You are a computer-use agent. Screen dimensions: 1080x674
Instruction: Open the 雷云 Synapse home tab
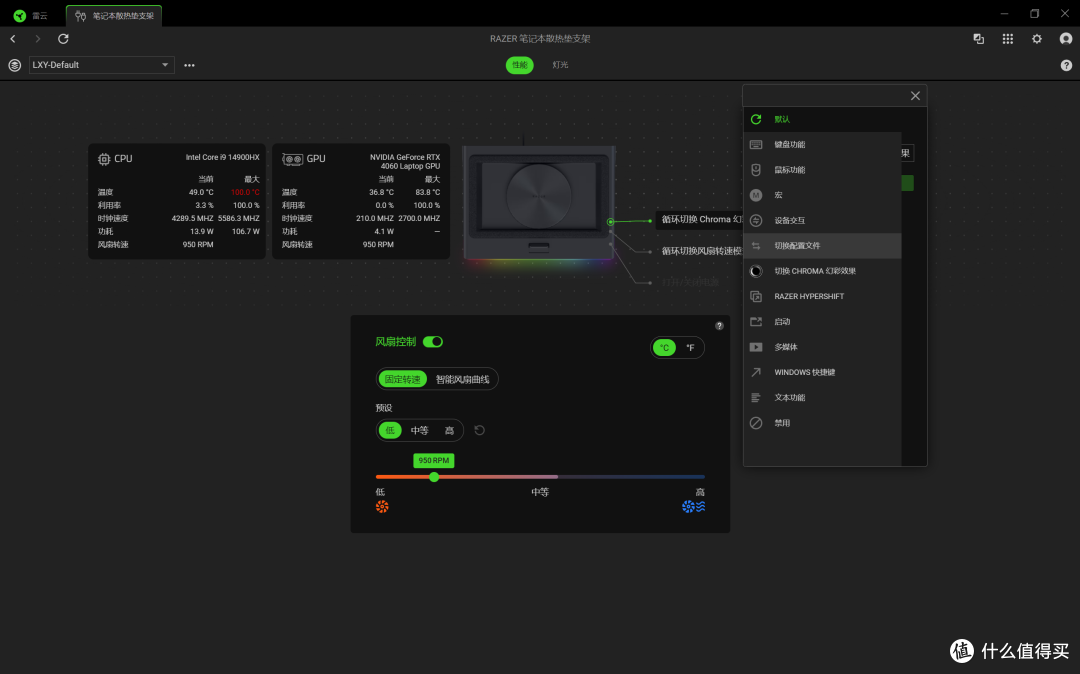(x=31, y=15)
